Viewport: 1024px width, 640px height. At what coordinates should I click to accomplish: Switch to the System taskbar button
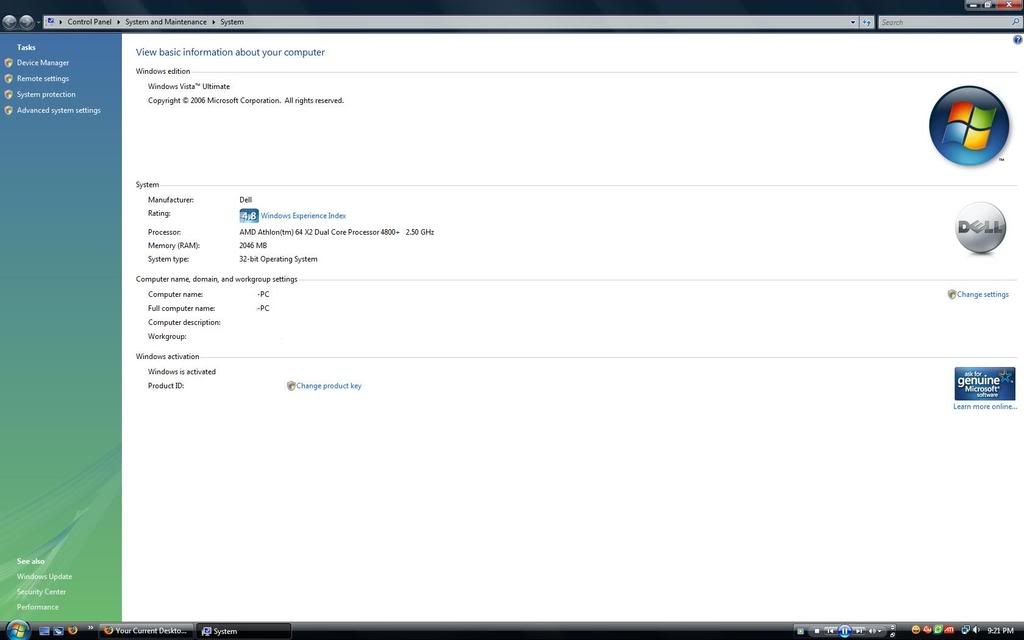tap(244, 631)
